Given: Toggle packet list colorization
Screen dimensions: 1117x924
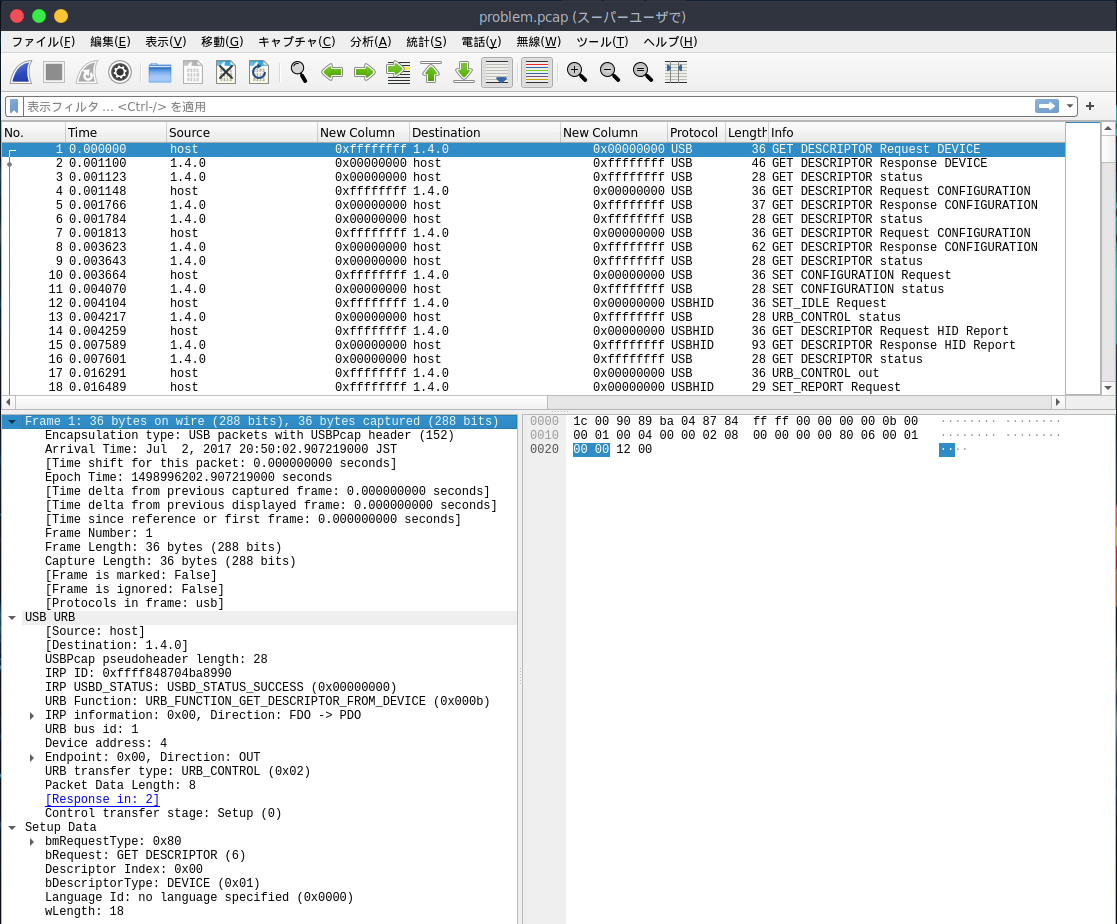Looking at the screenshot, I should click(537, 72).
